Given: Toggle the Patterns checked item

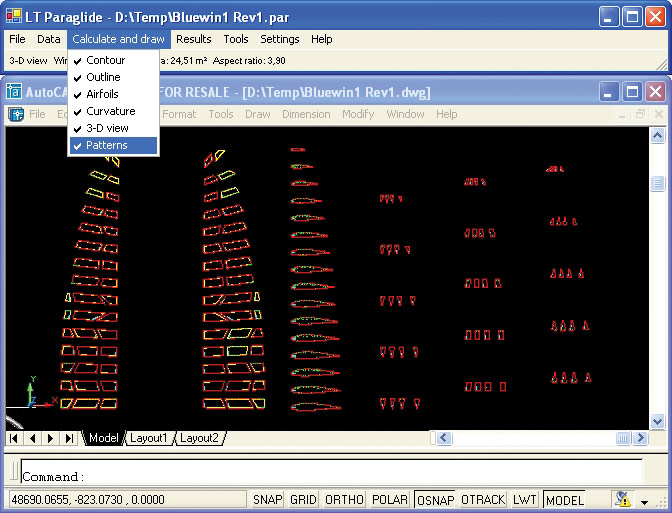Looking at the screenshot, I should (x=106, y=145).
